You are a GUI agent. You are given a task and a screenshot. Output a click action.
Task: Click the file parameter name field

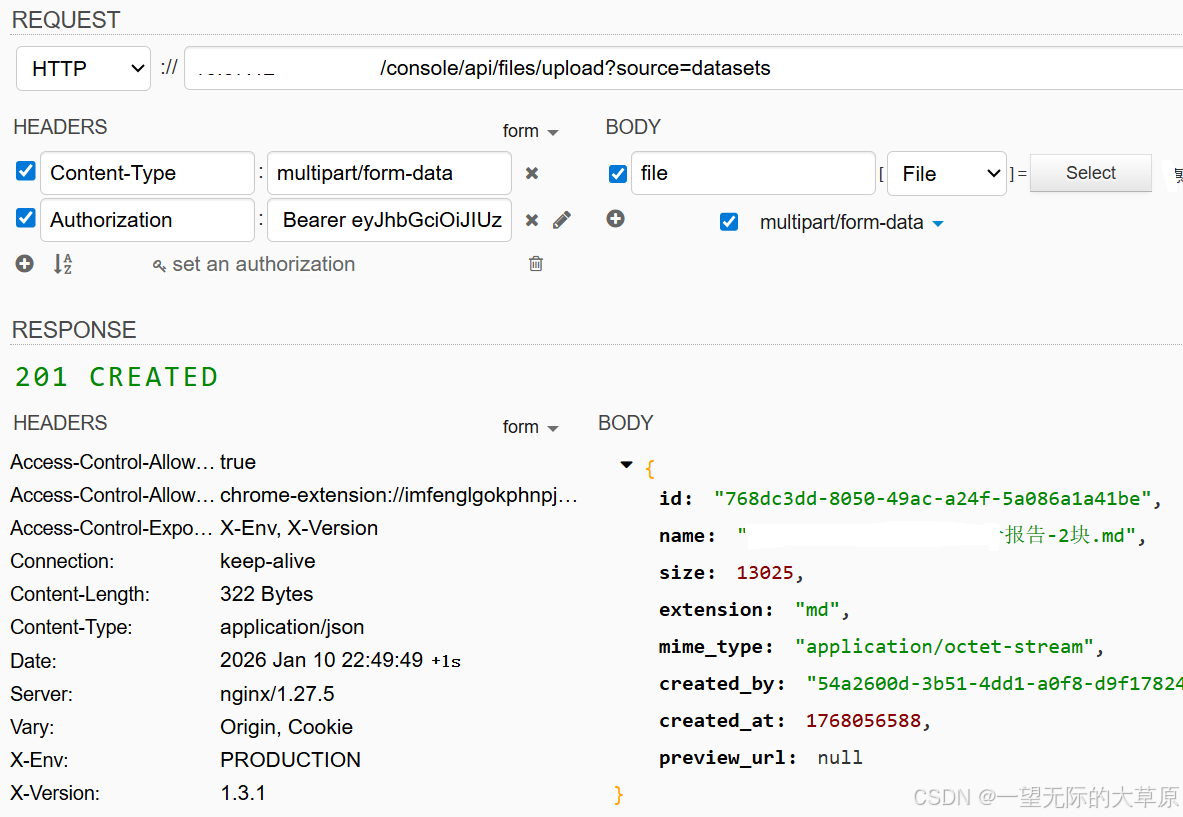[753, 173]
